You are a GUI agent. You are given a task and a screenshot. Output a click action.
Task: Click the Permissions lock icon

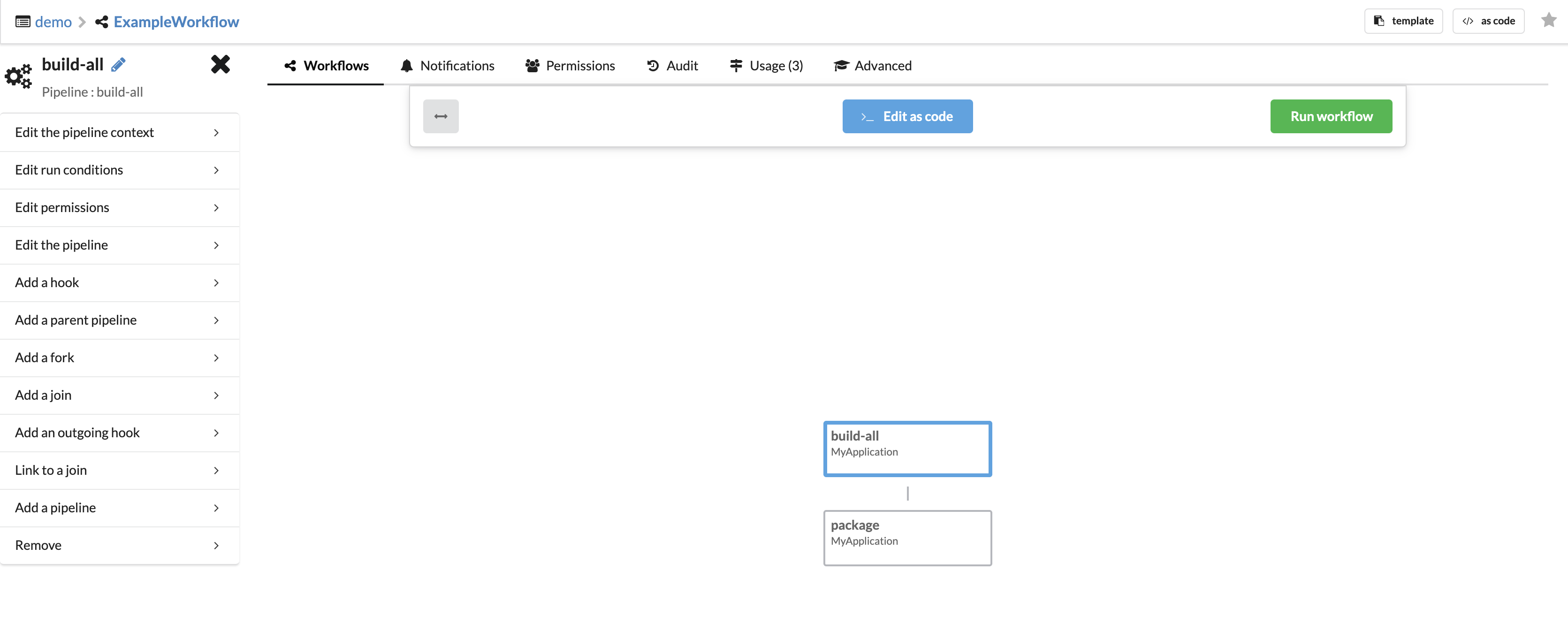click(x=533, y=65)
